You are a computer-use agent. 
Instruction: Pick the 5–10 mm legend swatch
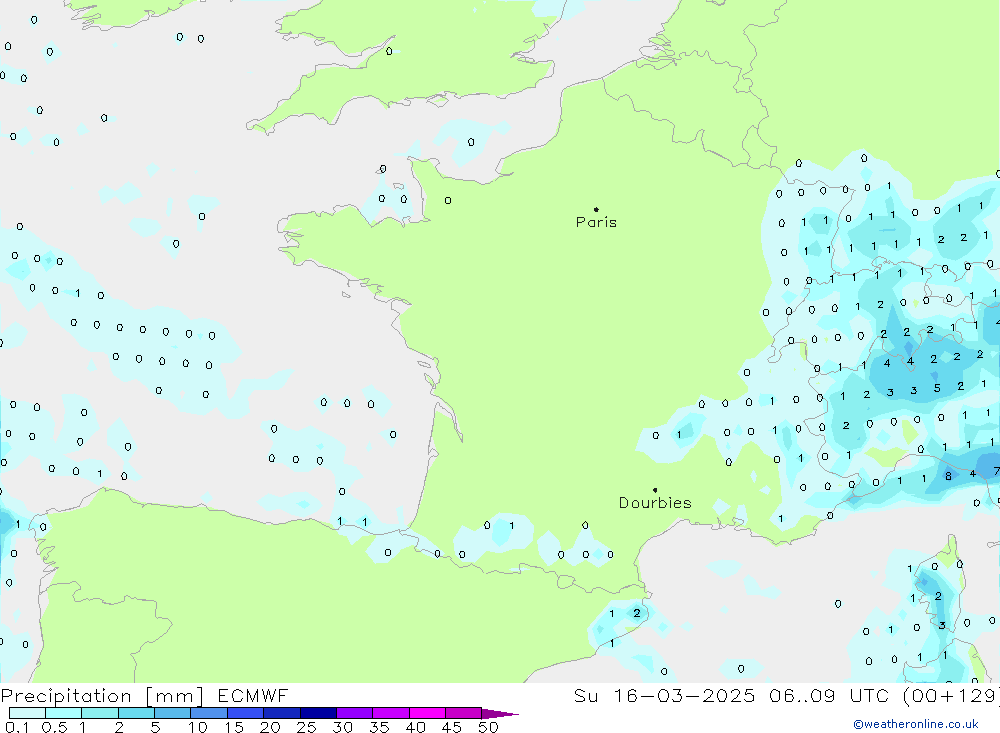coord(172,713)
